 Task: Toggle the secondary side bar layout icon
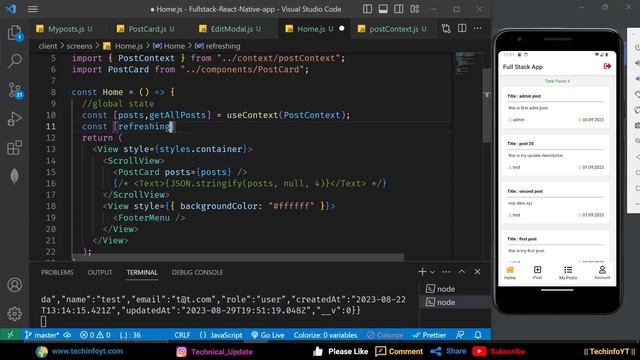pyautogui.click(x=399, y=9)
